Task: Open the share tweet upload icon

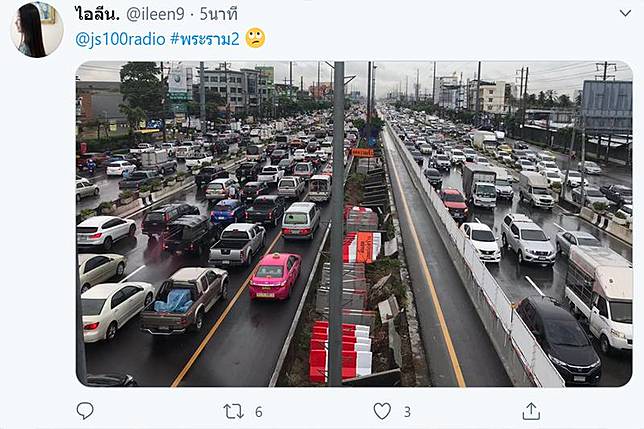Action: (531, 411)
